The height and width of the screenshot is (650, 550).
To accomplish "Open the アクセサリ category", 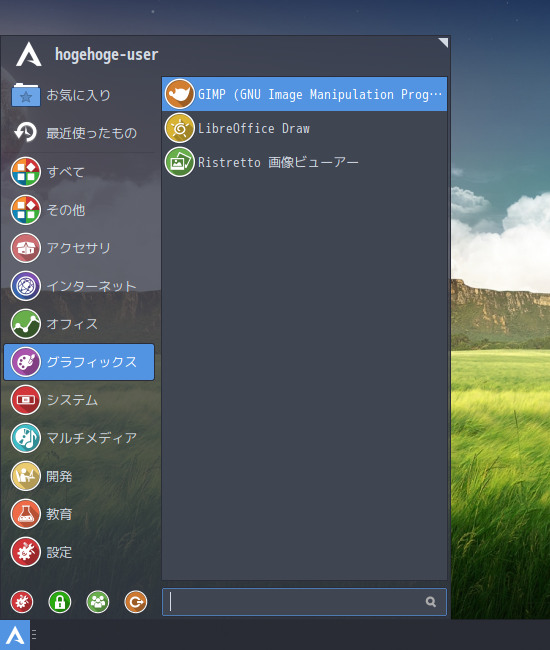I will [79, 248].
